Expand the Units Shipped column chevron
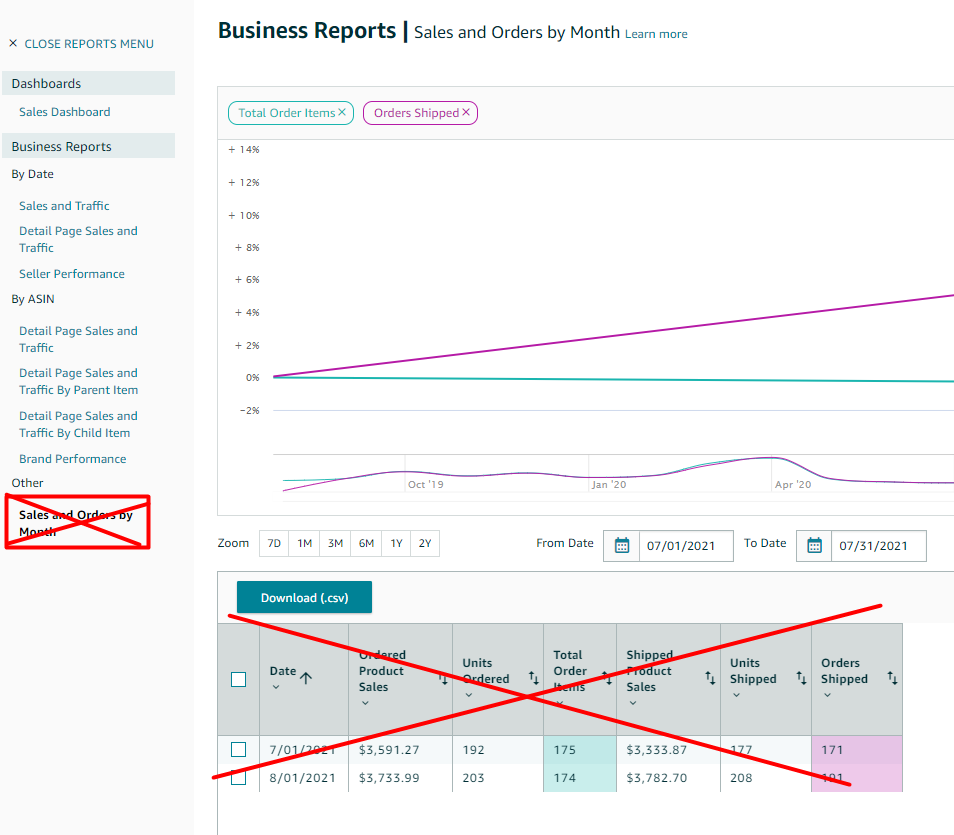Image resolution: width=954 pixels, height=835 pixels. [736, 695]
